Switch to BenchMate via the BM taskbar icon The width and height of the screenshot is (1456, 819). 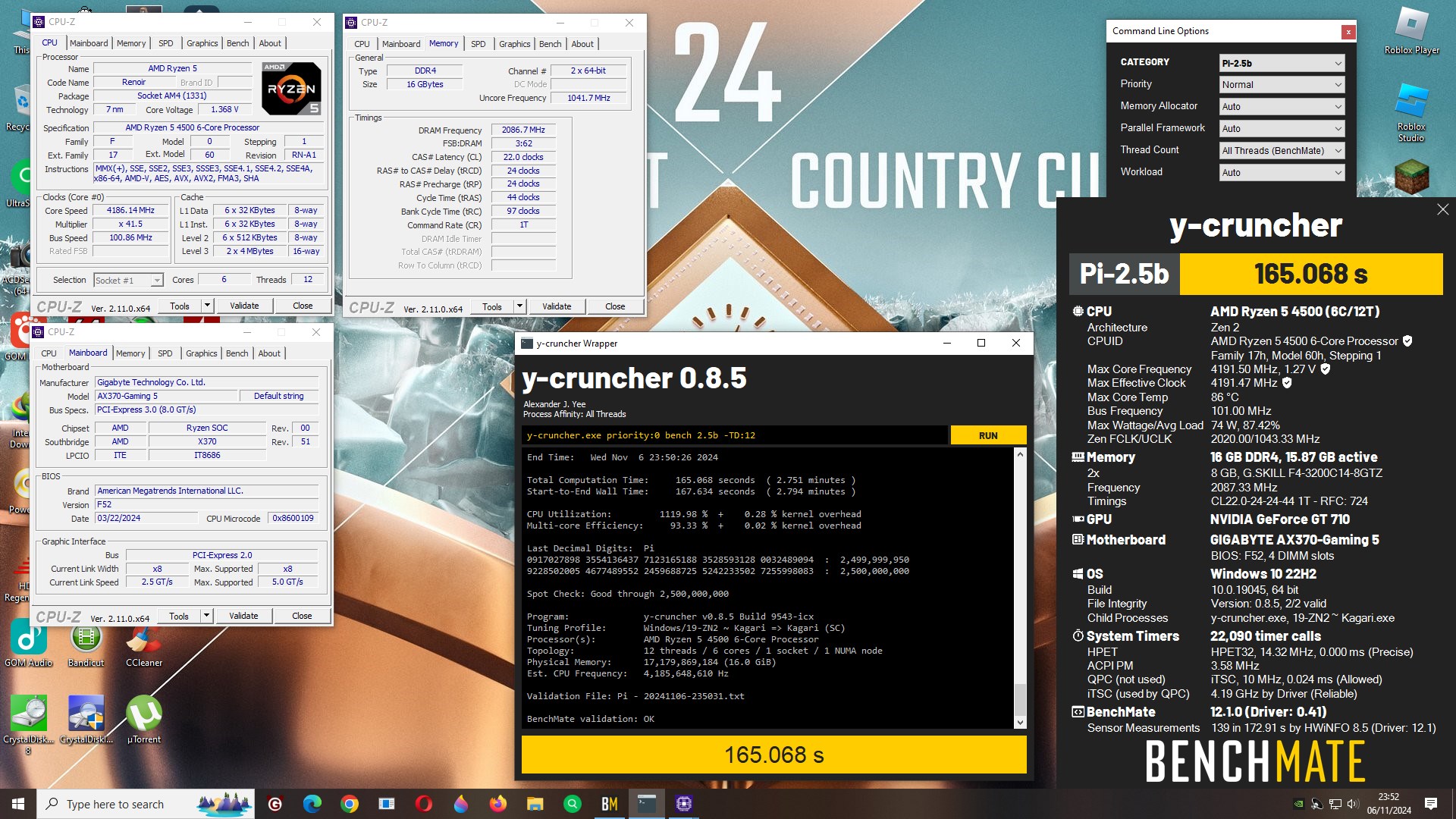pyautogui.click(x=610, y=804)
